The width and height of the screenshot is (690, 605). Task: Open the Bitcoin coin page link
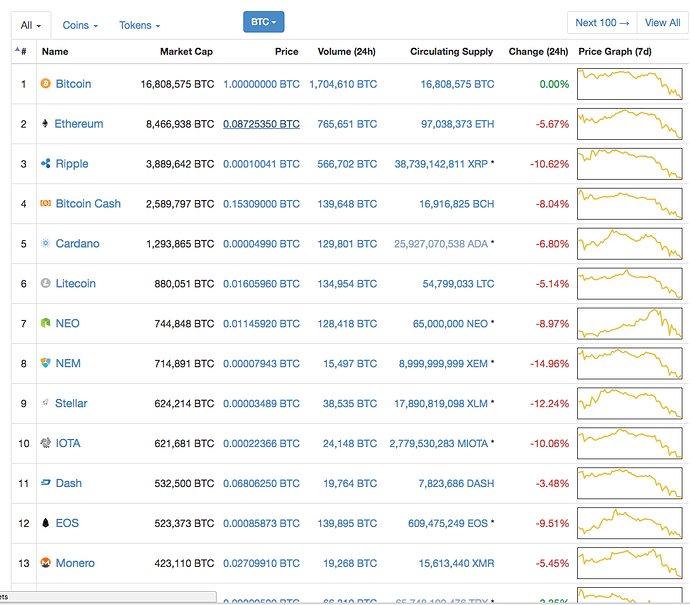click(73, 84)
